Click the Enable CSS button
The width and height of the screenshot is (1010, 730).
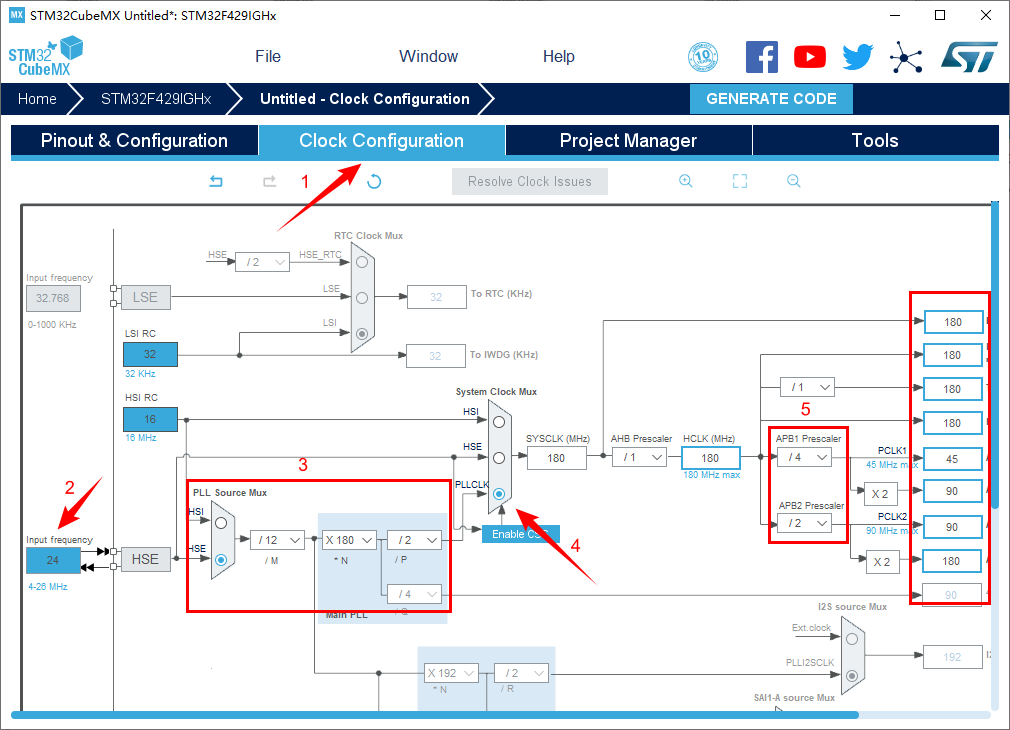pos(520,534)
